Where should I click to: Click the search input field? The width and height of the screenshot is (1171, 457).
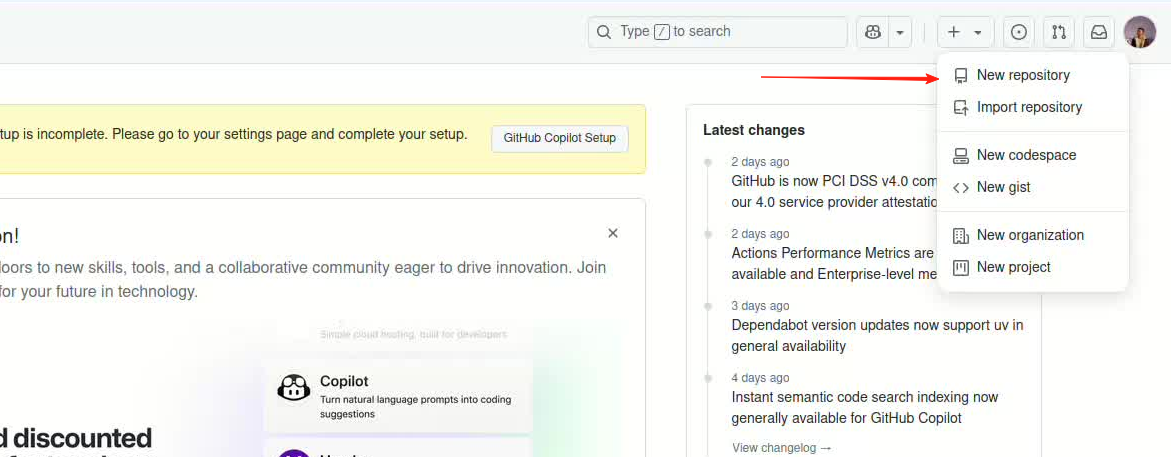click(718, 32)
